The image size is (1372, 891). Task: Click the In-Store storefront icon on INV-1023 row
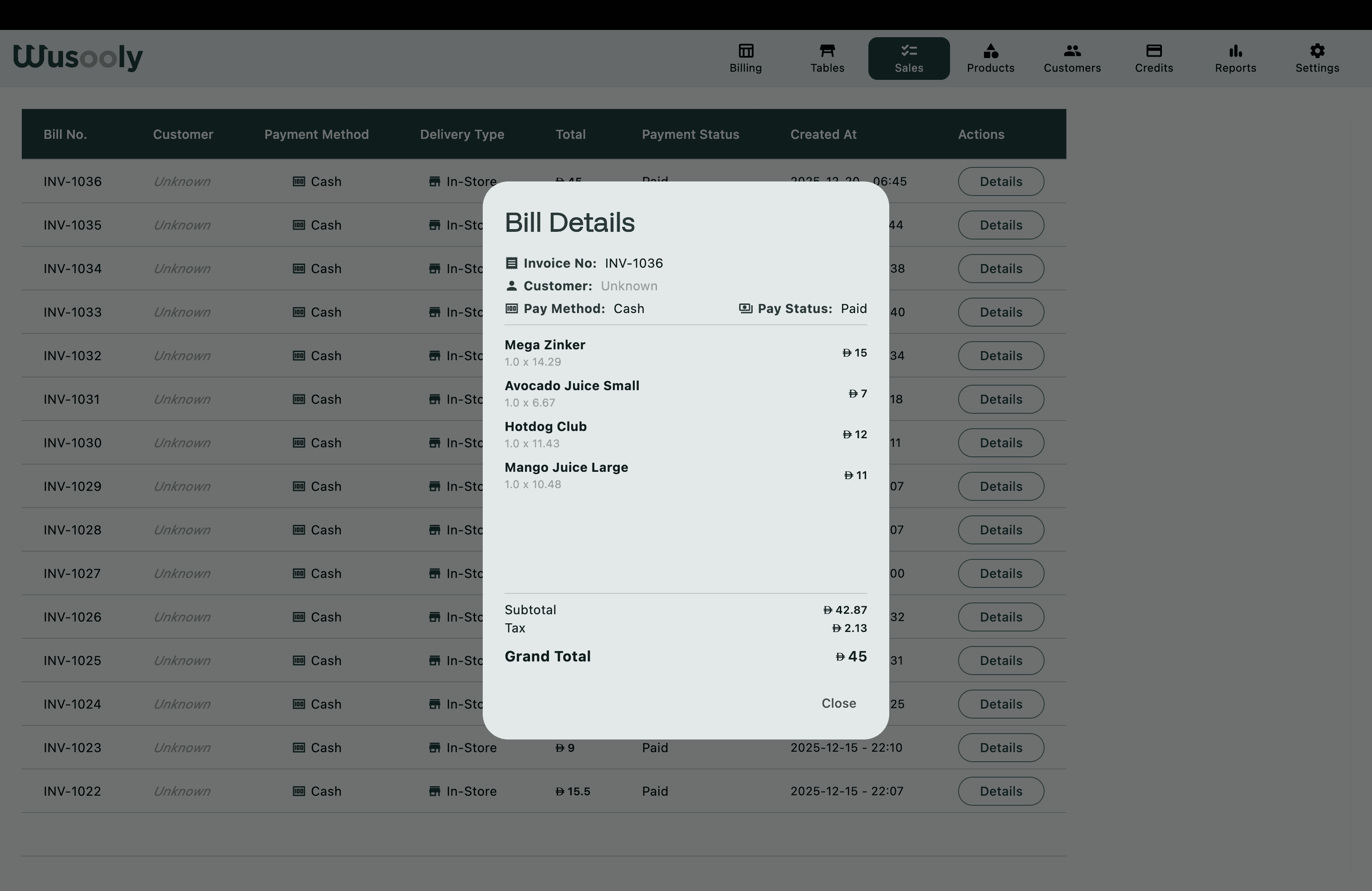[x=435, y=748]
